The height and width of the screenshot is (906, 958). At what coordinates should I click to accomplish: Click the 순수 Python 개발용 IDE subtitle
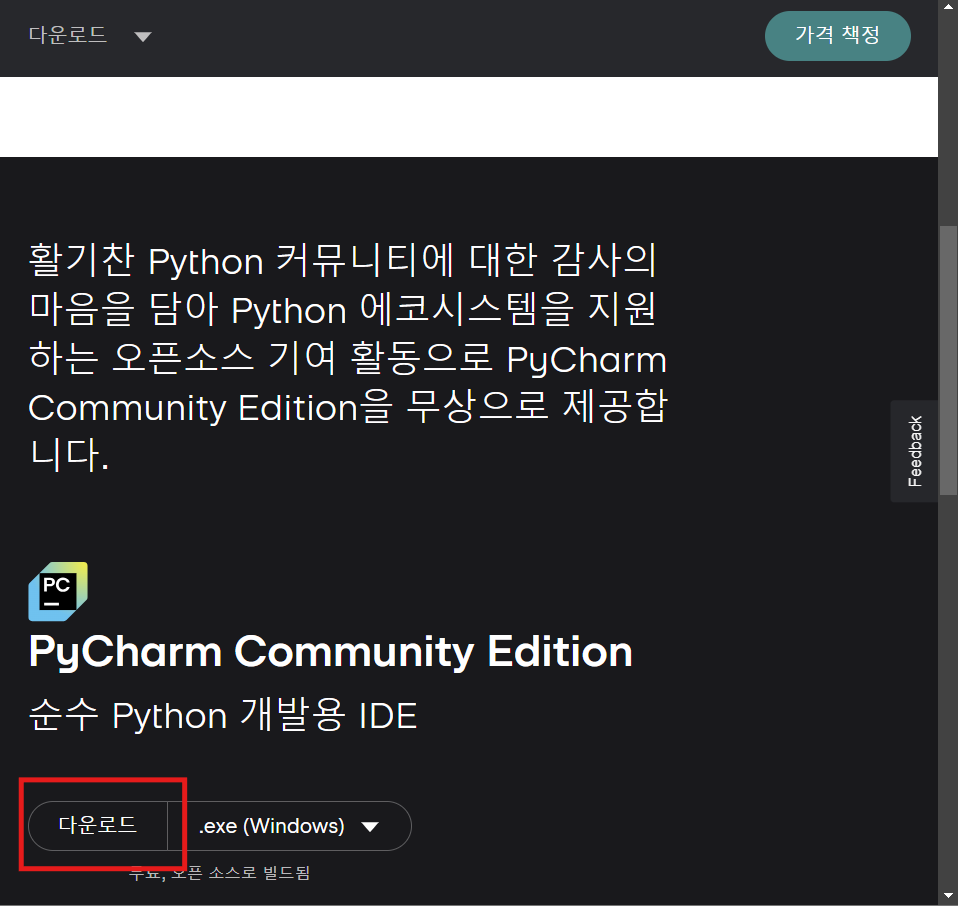(x=223, y=715)
